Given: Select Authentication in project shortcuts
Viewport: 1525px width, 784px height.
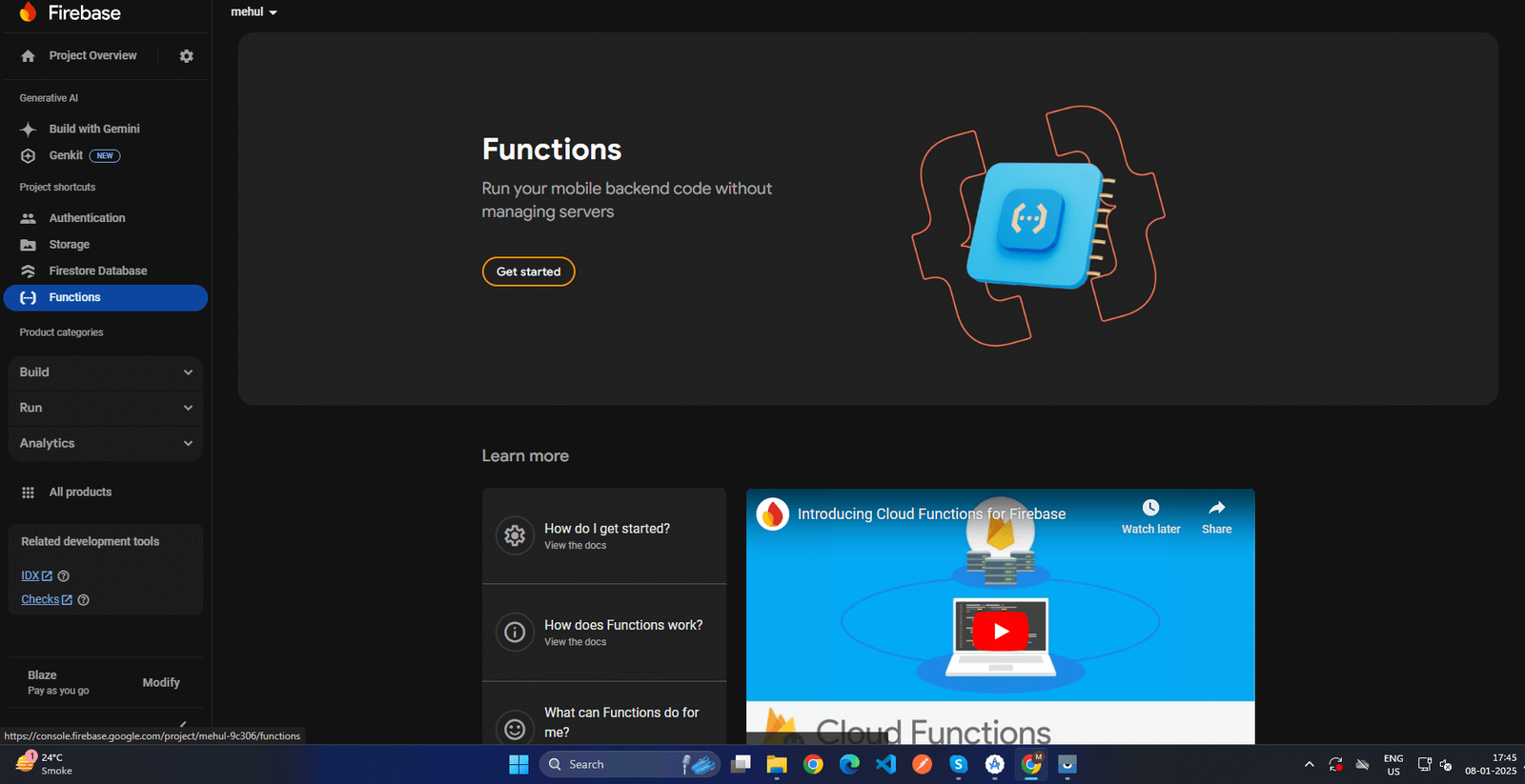Looking at the screenshot, I should (x=87, y=218).
